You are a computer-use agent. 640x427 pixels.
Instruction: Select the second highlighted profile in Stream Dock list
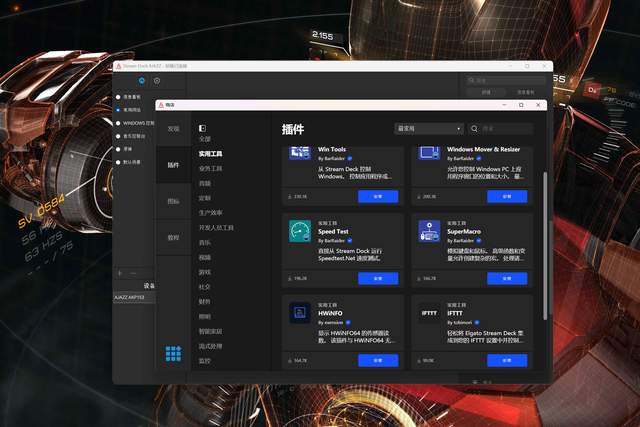coord(118,110)
